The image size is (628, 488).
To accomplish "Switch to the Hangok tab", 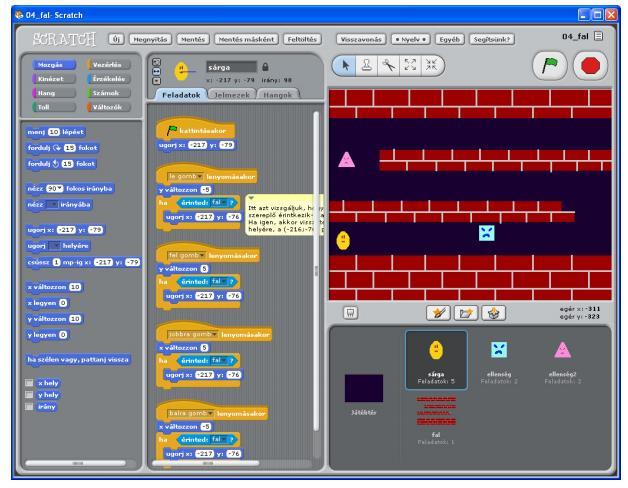I will [278, 95].
